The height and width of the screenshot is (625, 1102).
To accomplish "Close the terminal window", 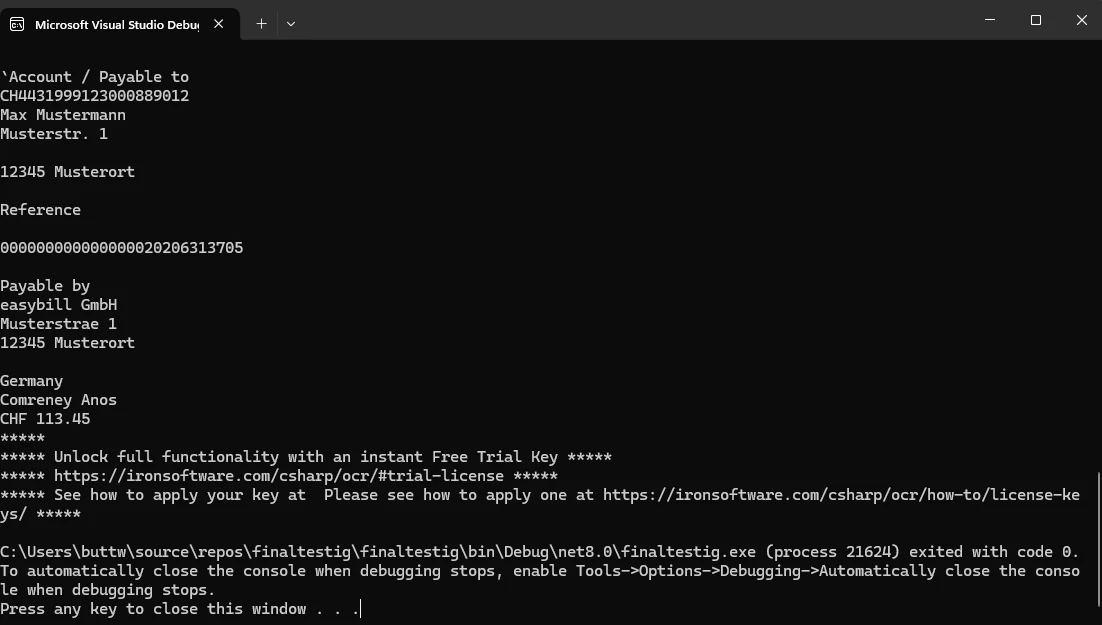I will [x=1082, y=20].
